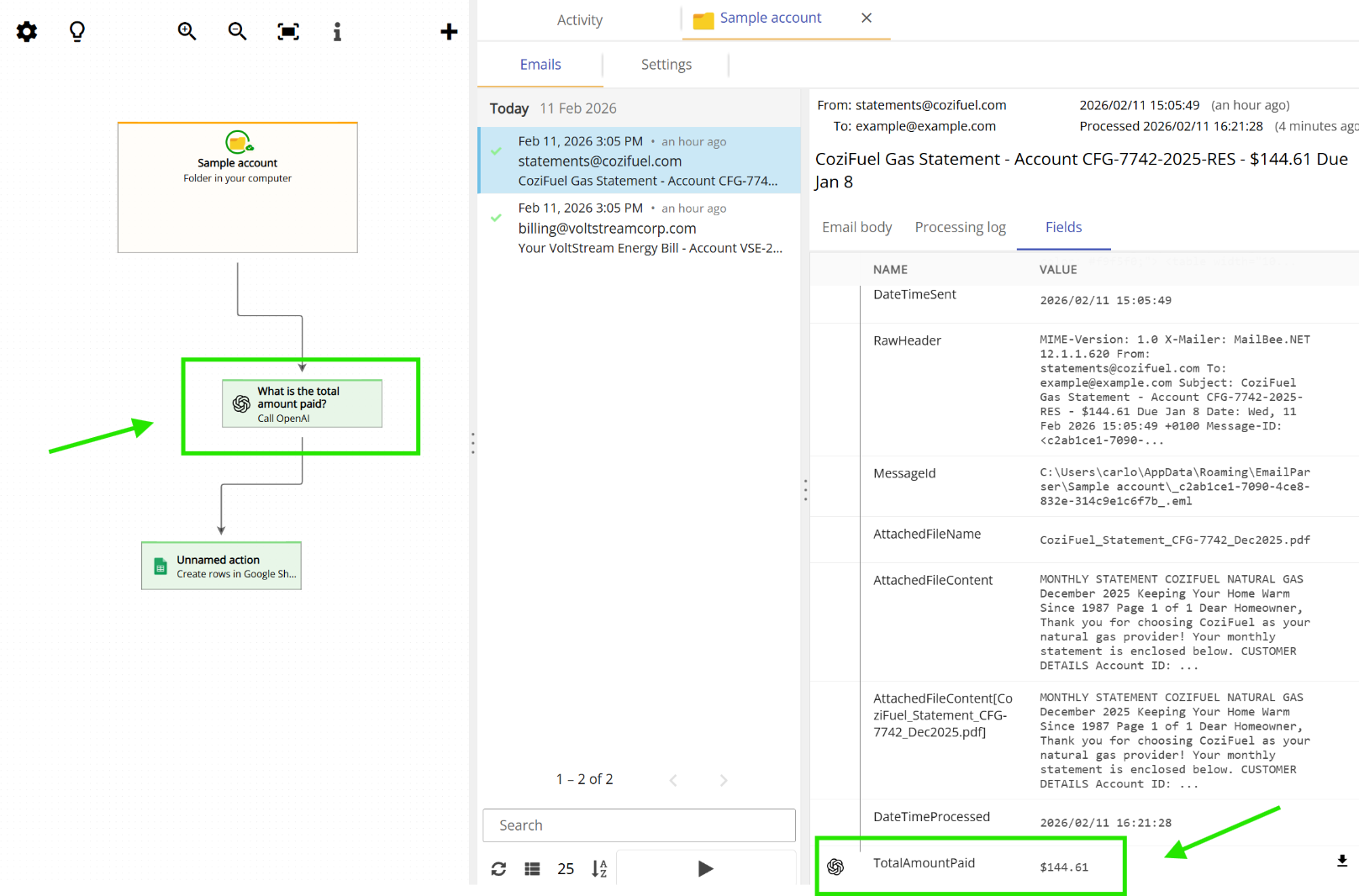Click the Search emails field

click(639, 825)
